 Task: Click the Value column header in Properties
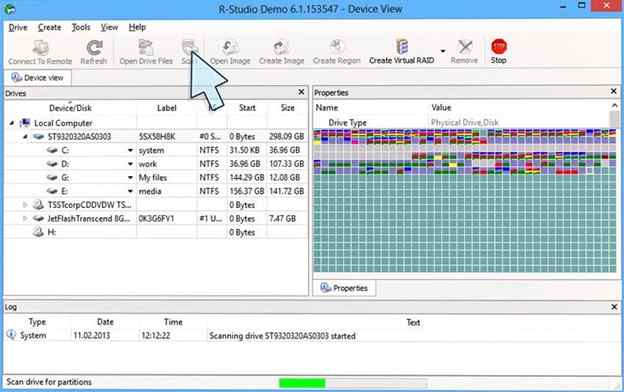pyautogui.click(x=441, y=107)
